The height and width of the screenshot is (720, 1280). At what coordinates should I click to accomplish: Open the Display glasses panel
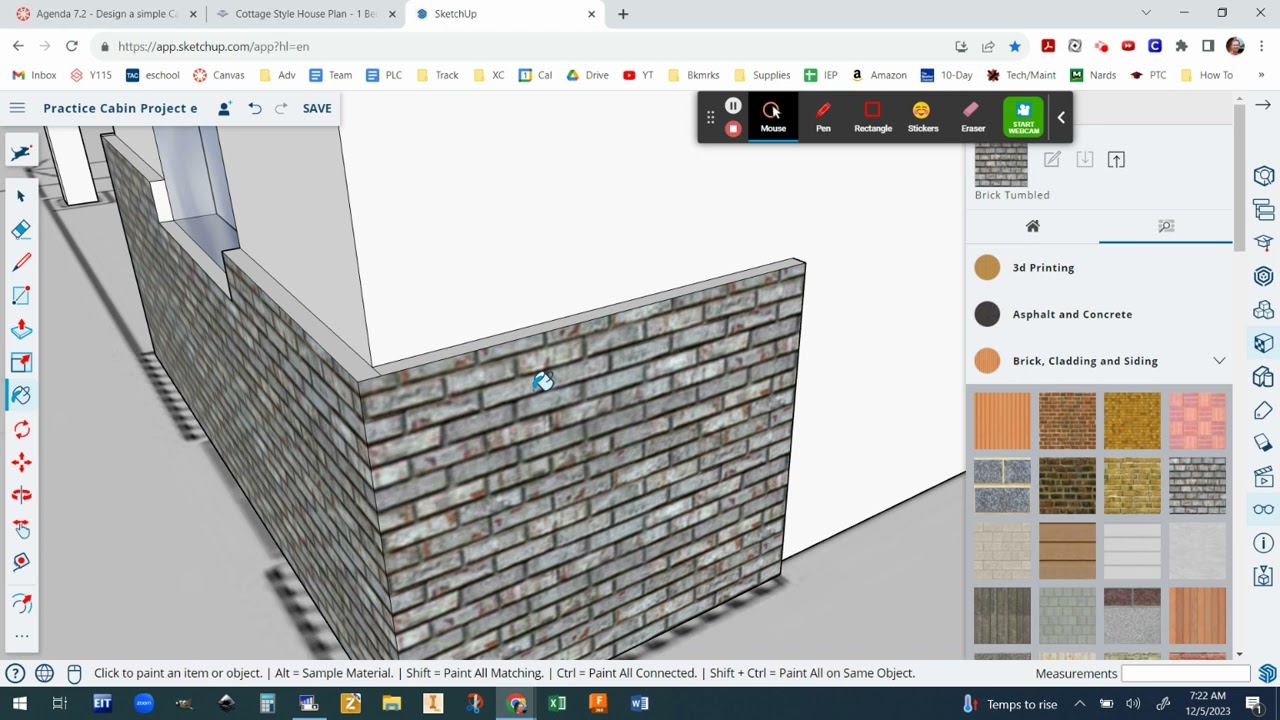1263,509
